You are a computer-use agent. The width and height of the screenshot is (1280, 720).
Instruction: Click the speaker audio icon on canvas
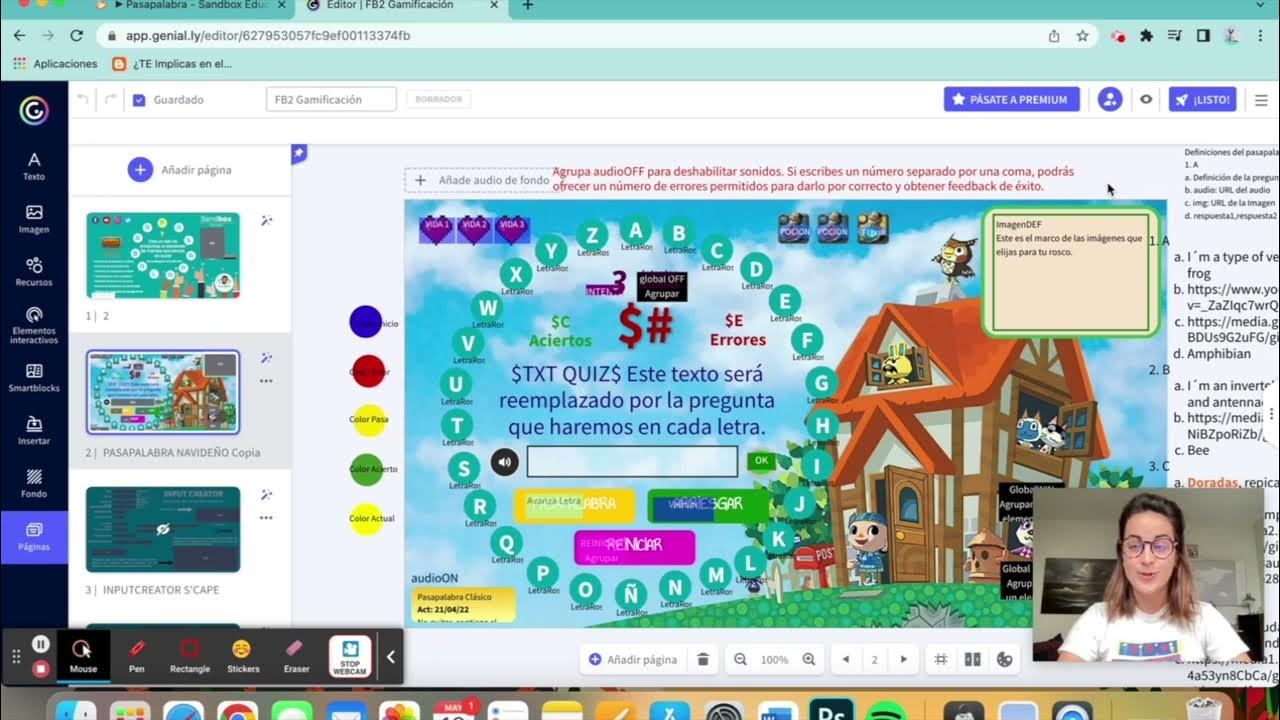coord(505,462)
